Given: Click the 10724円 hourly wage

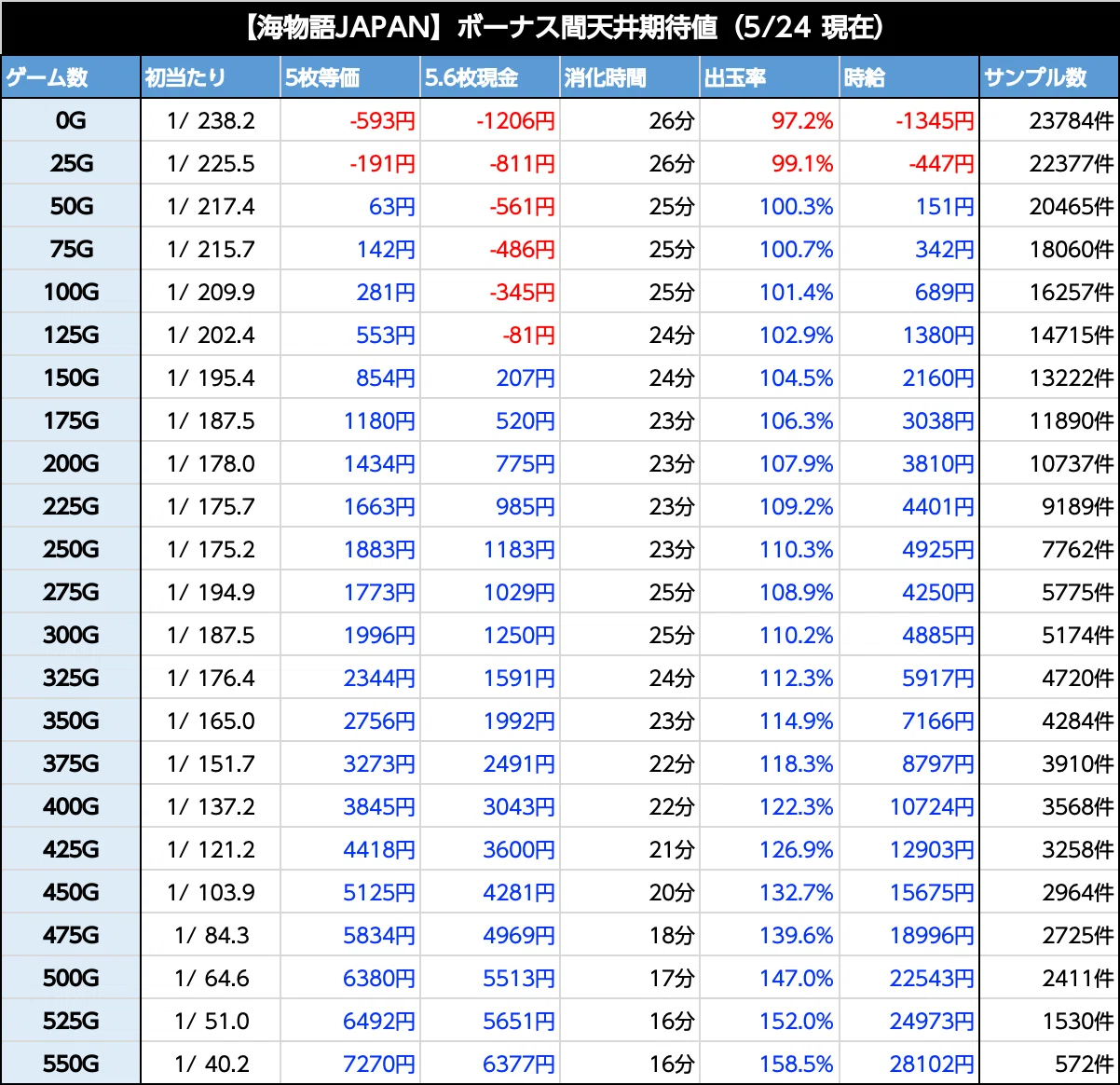Looking at the screenshot, I should point(933,806).
